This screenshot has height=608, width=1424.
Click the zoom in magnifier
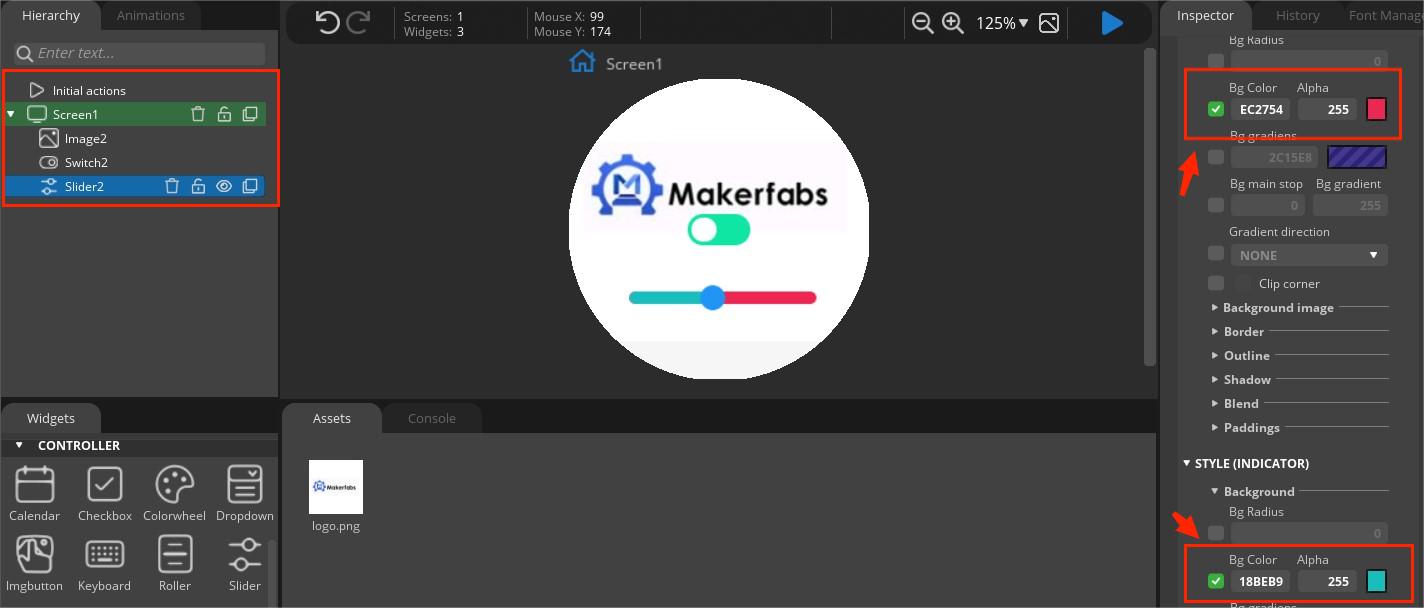(x=953, y=23)
